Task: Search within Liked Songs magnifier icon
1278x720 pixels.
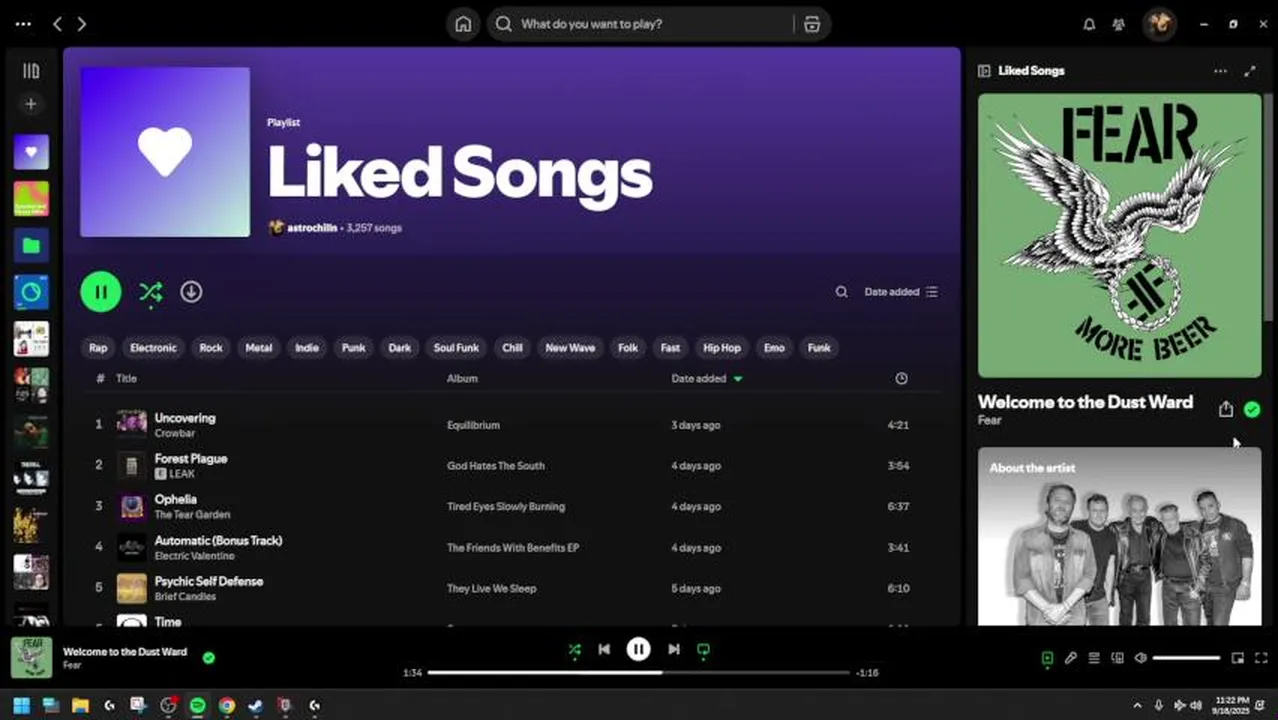Action: (x=841, y=292)
